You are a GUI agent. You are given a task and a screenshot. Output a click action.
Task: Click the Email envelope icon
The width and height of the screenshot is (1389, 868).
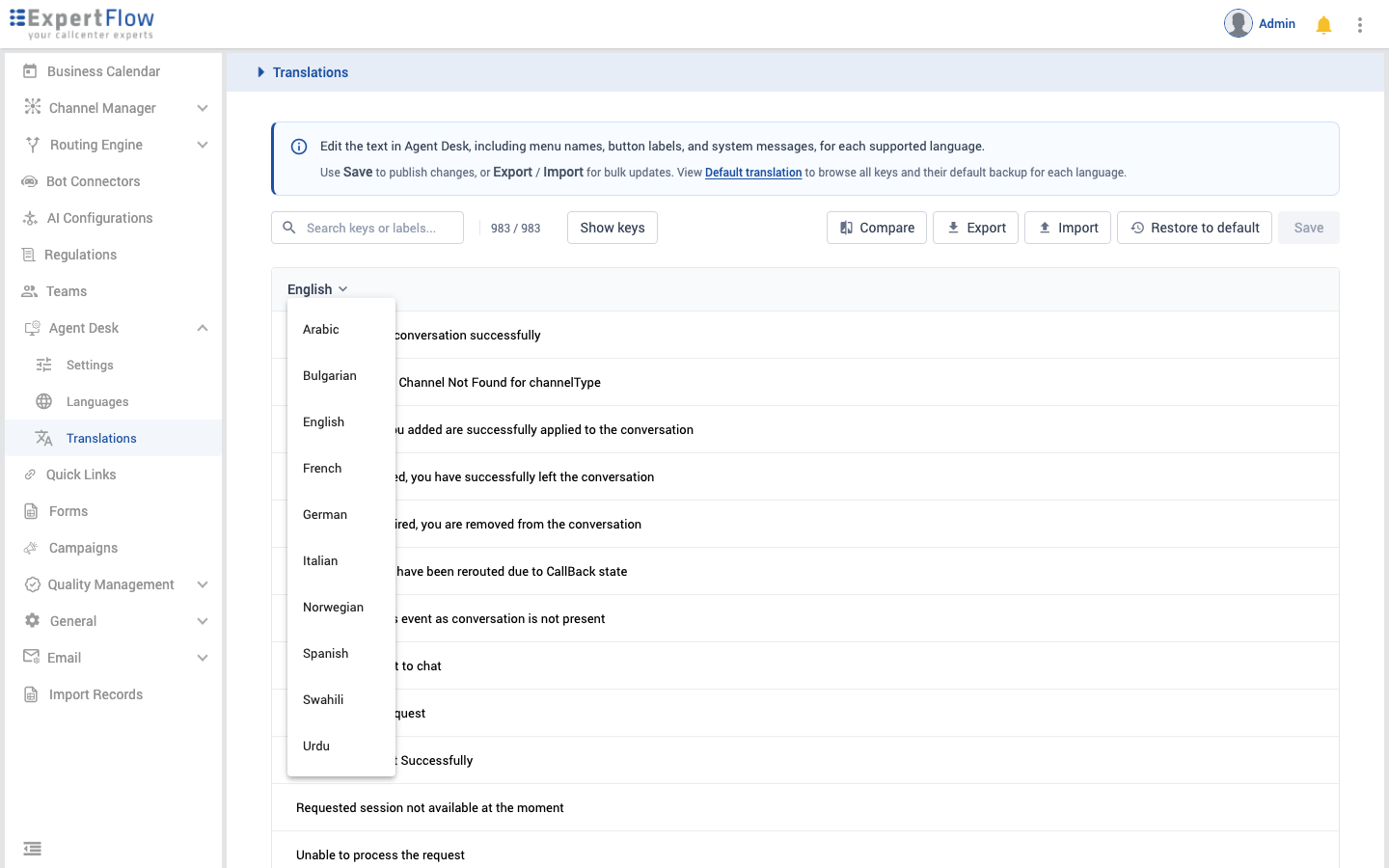(x=31, y=657)
